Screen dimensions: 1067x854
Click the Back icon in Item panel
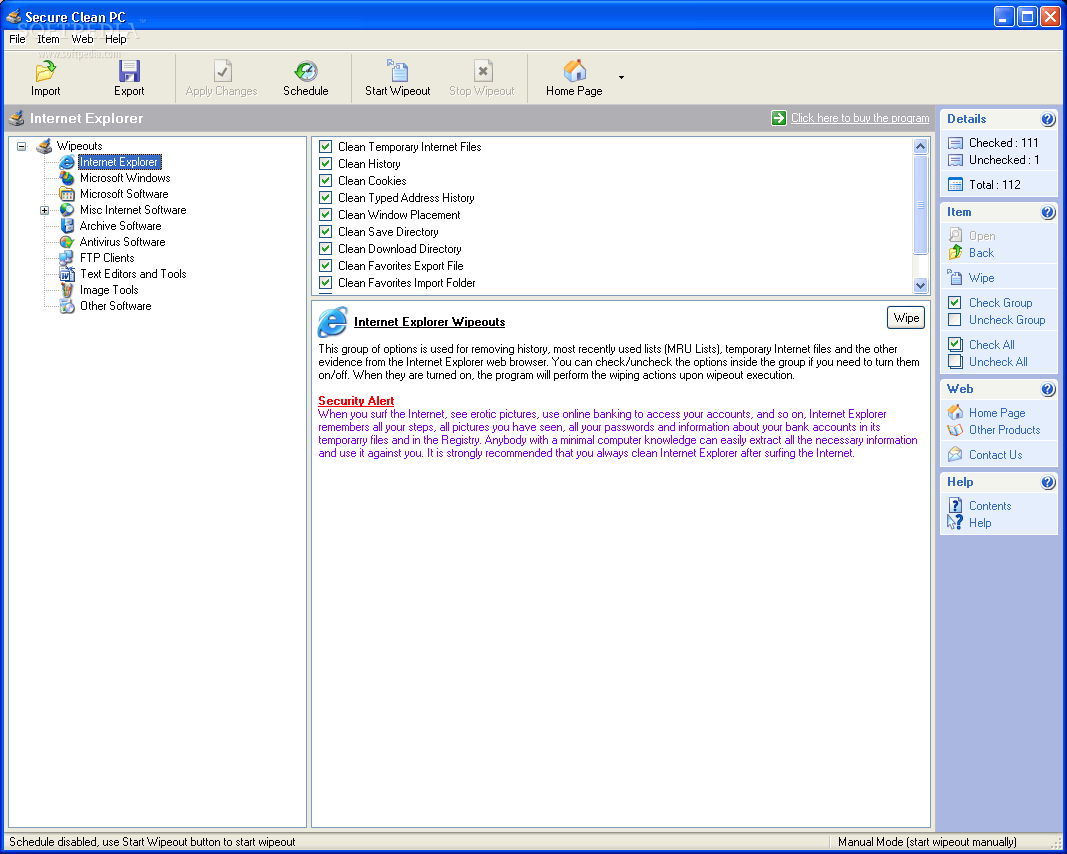(x=955, y=252)
